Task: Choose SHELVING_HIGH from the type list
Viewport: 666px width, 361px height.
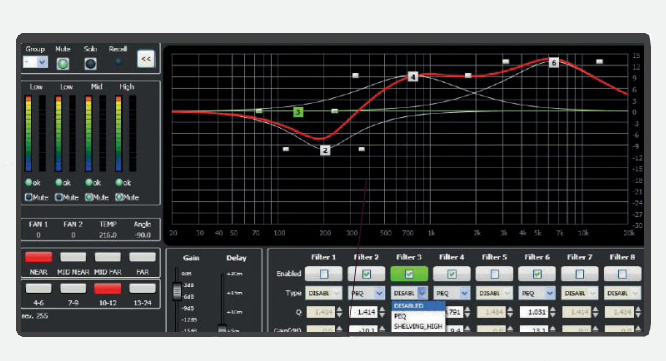Action: click(418, 326)
